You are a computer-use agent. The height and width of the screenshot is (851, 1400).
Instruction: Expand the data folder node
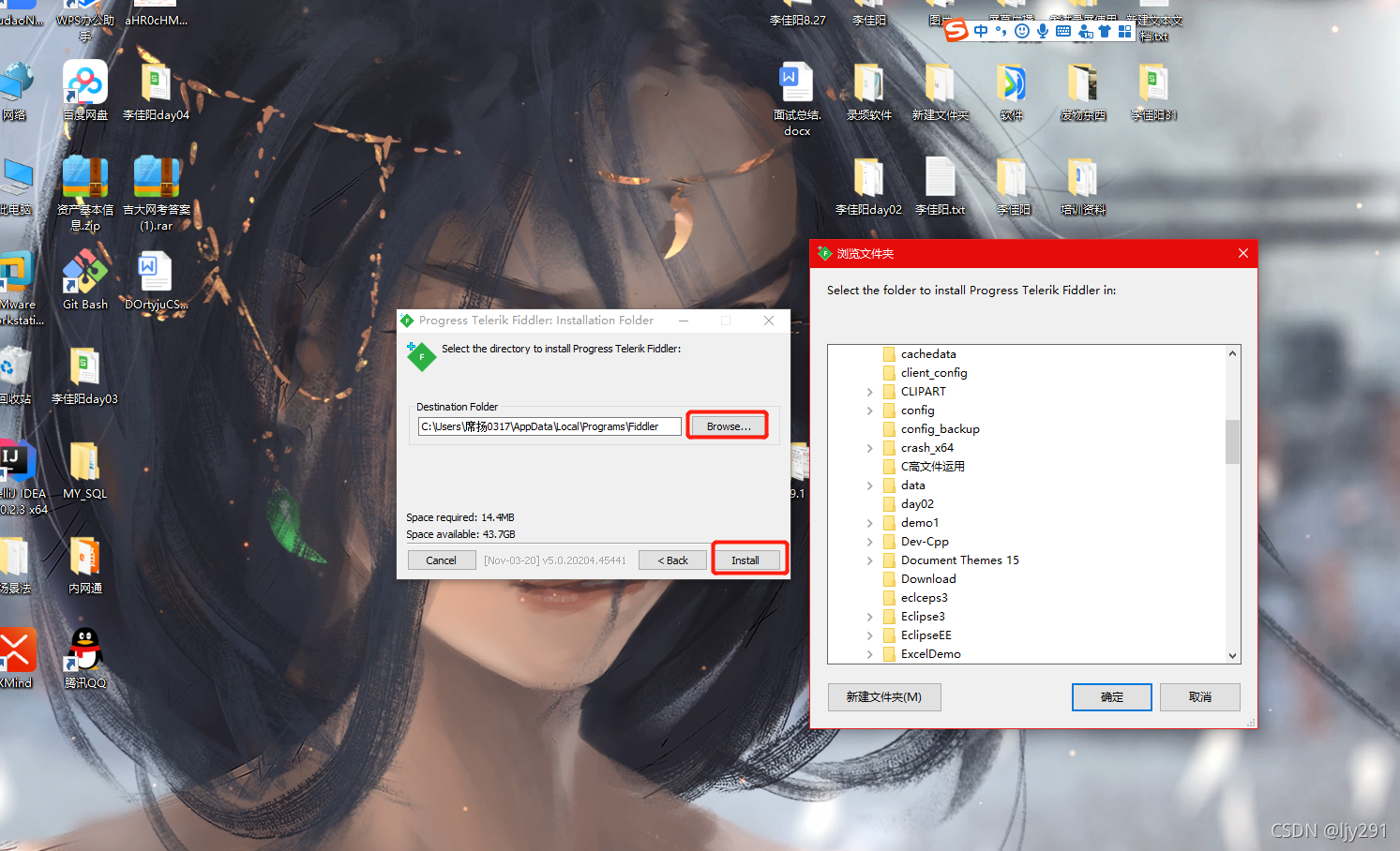869,485
